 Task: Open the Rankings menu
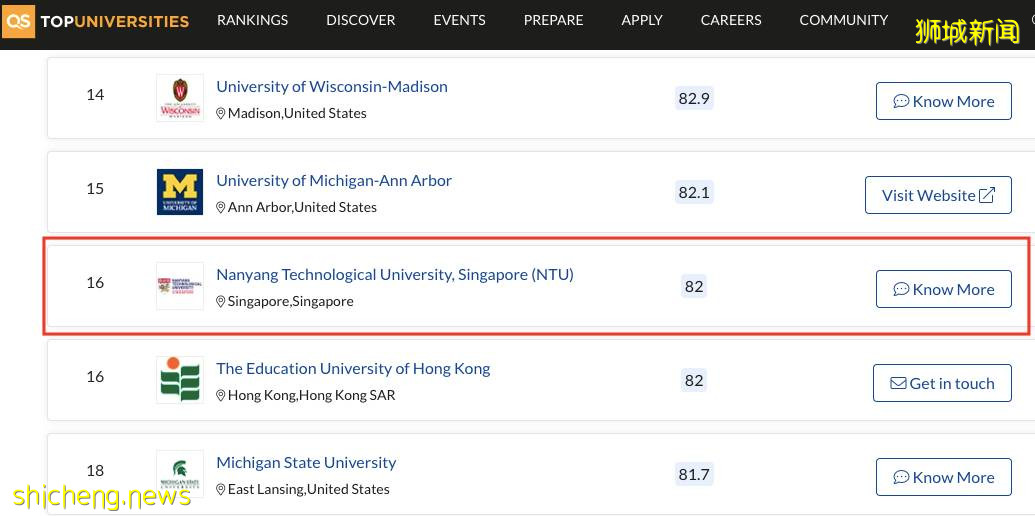click(252, 20)
